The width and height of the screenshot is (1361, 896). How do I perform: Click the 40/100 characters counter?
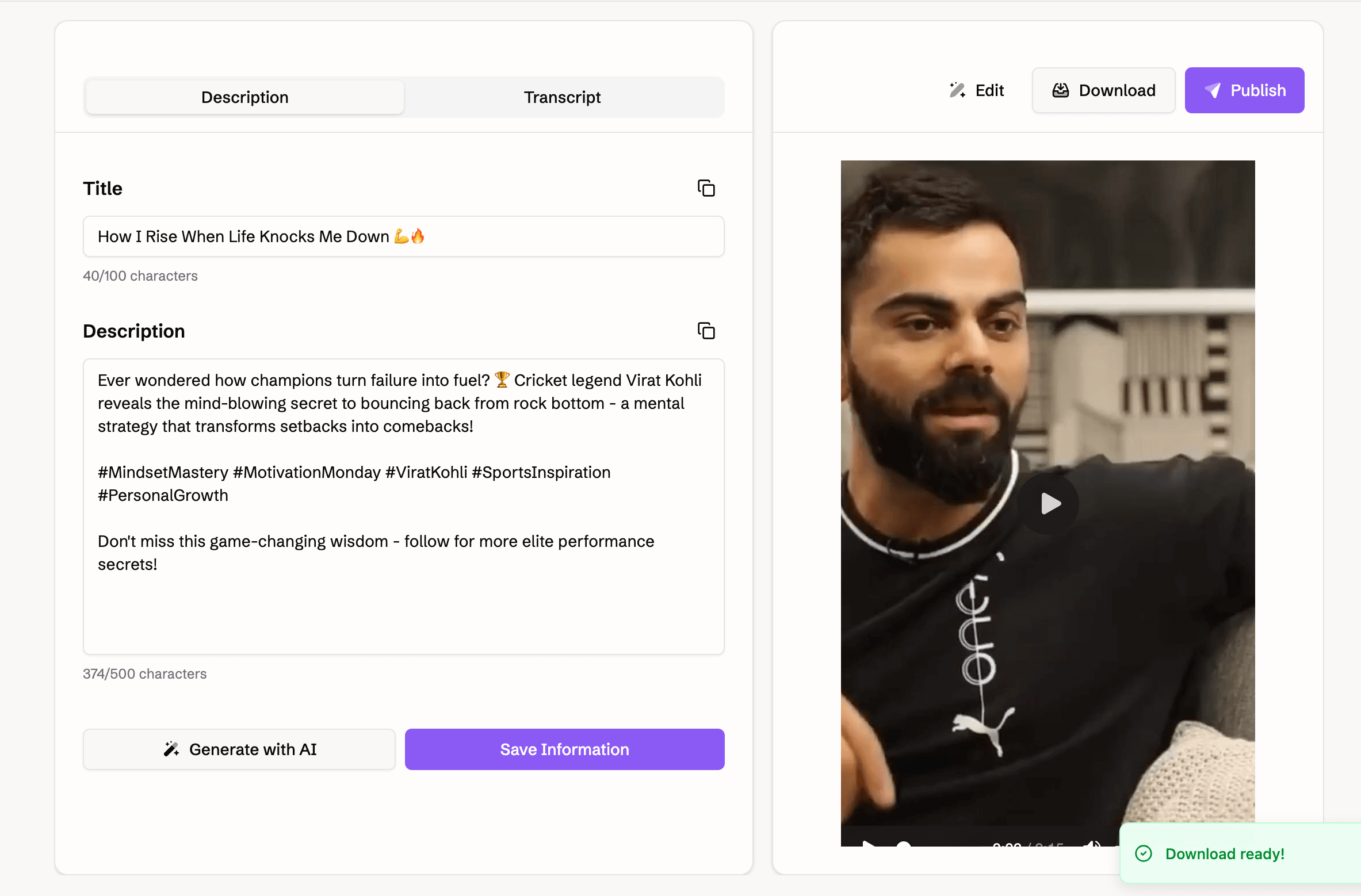140,276
